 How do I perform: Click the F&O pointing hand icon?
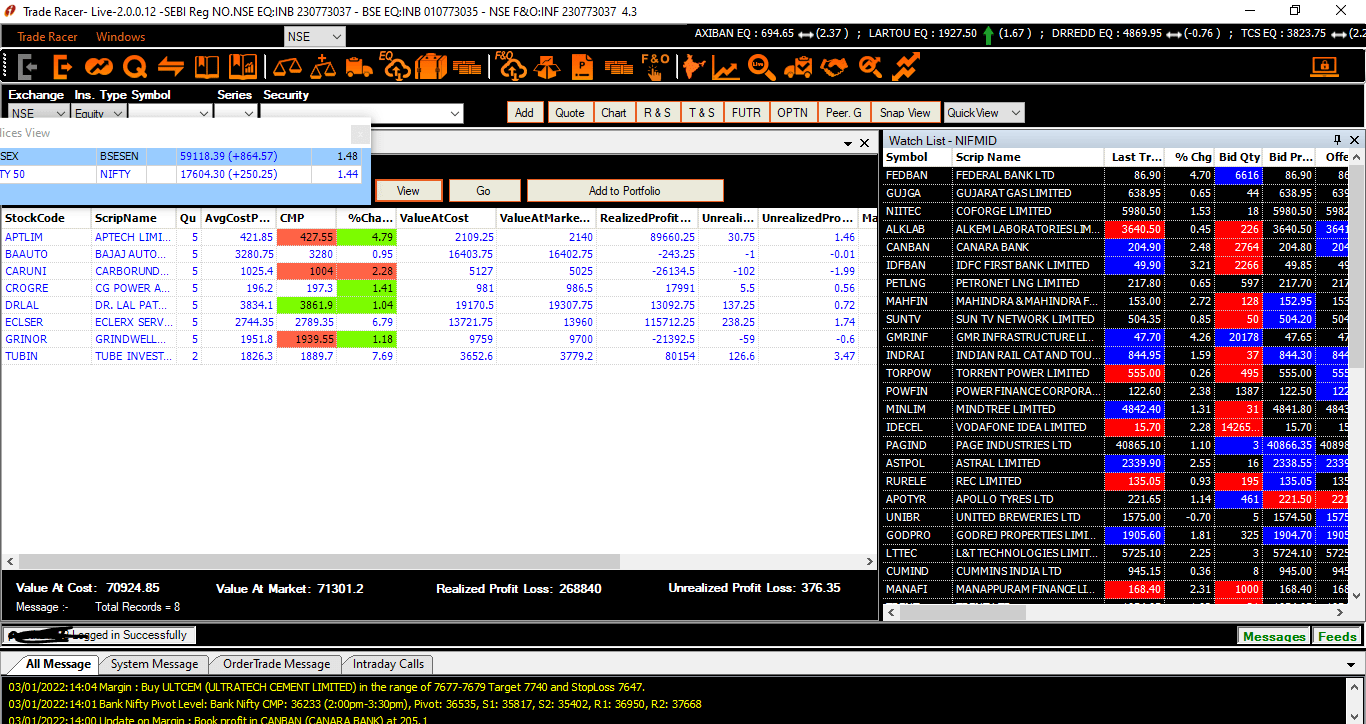pos(655,66)
